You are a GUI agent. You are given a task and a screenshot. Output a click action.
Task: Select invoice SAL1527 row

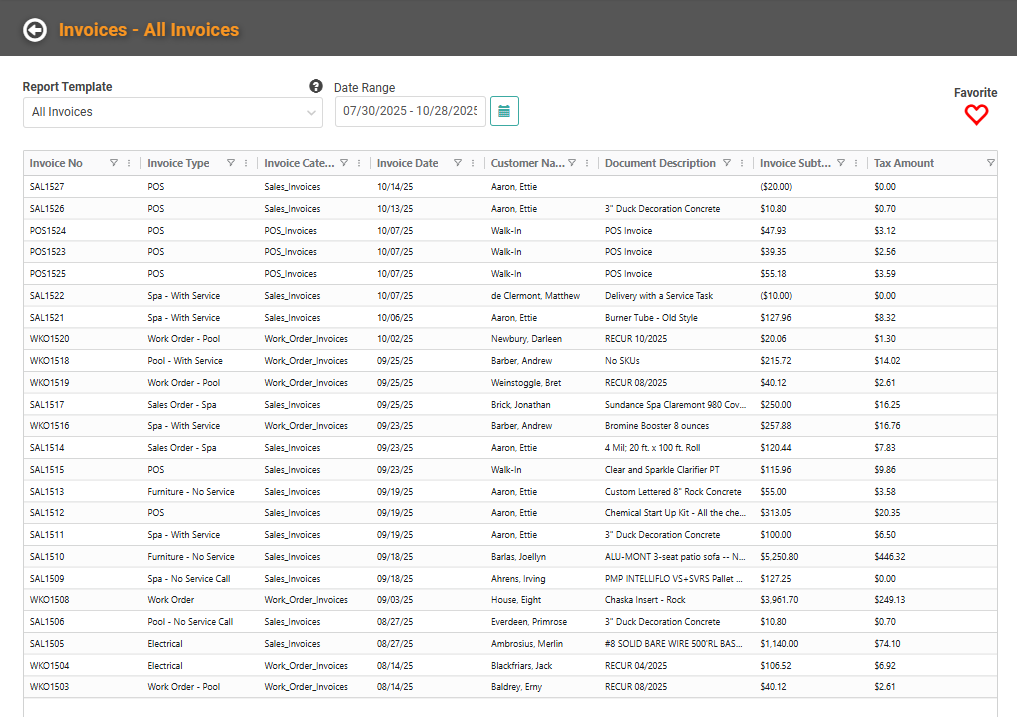coord(47,187)
